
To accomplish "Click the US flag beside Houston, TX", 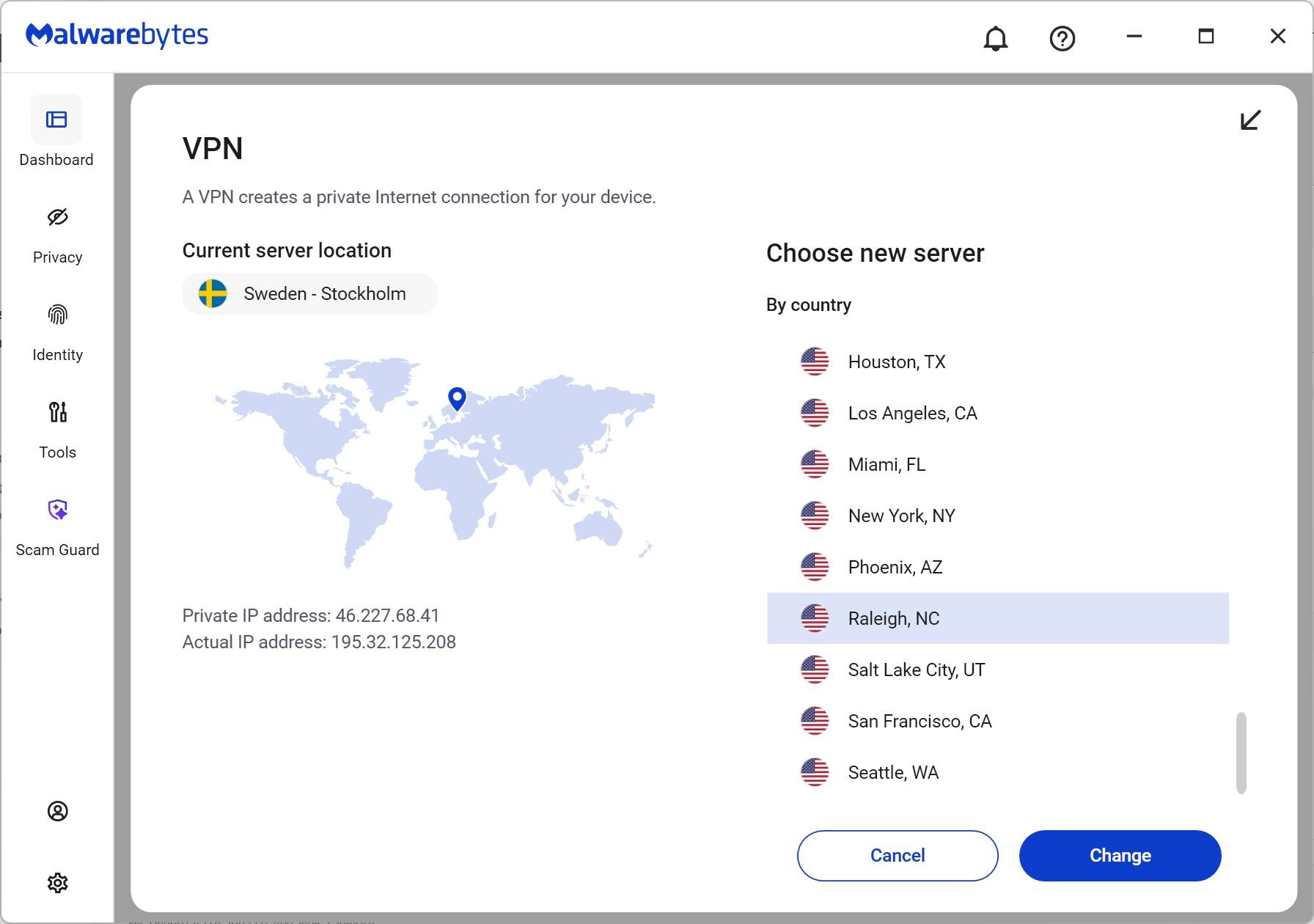I will 815,362.
